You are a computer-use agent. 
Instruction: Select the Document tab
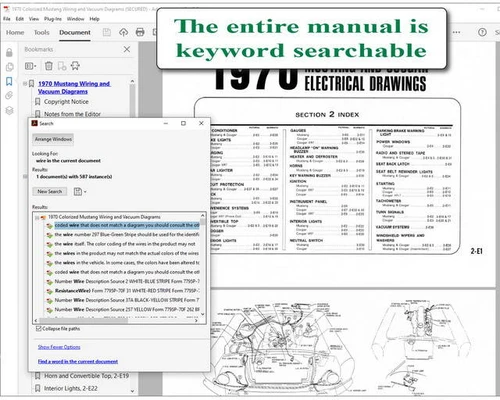[75, 32]
